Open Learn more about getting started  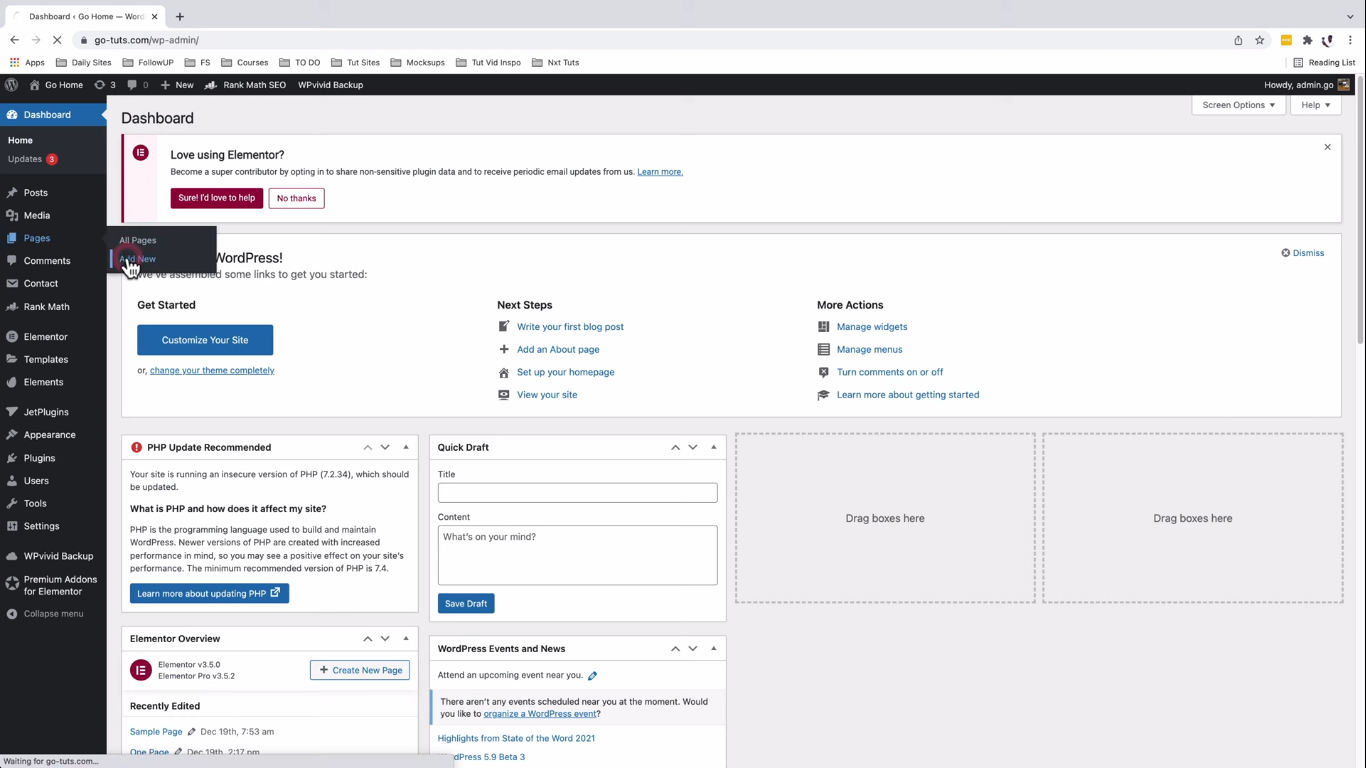(908, 395)
